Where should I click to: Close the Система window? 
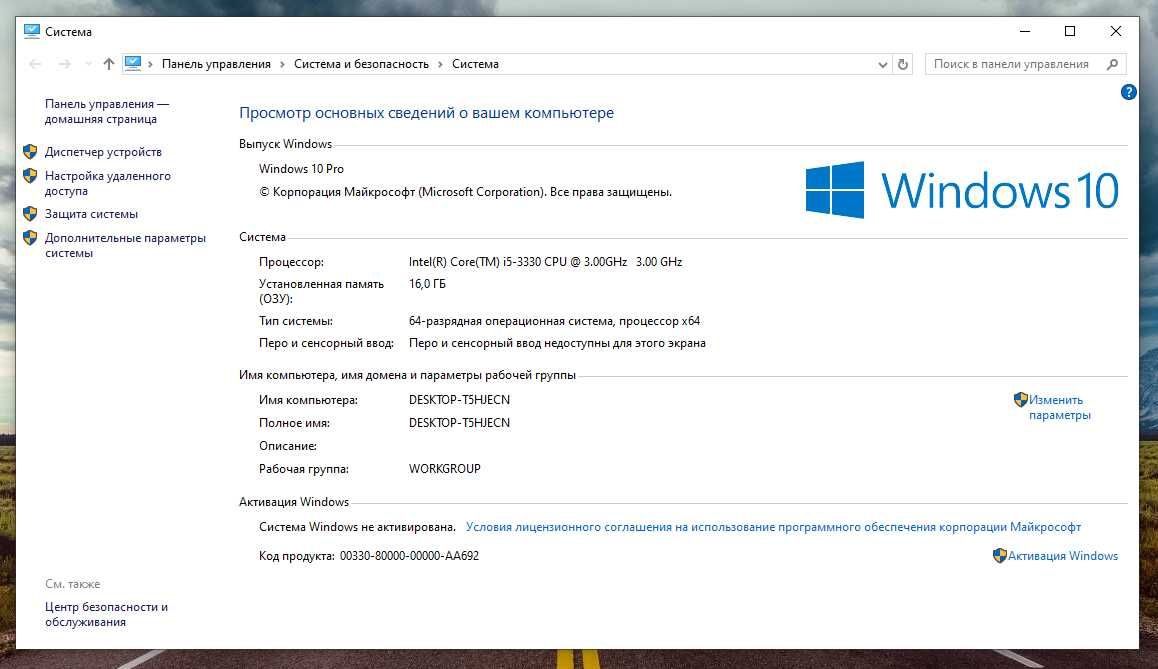point(1116,31)
